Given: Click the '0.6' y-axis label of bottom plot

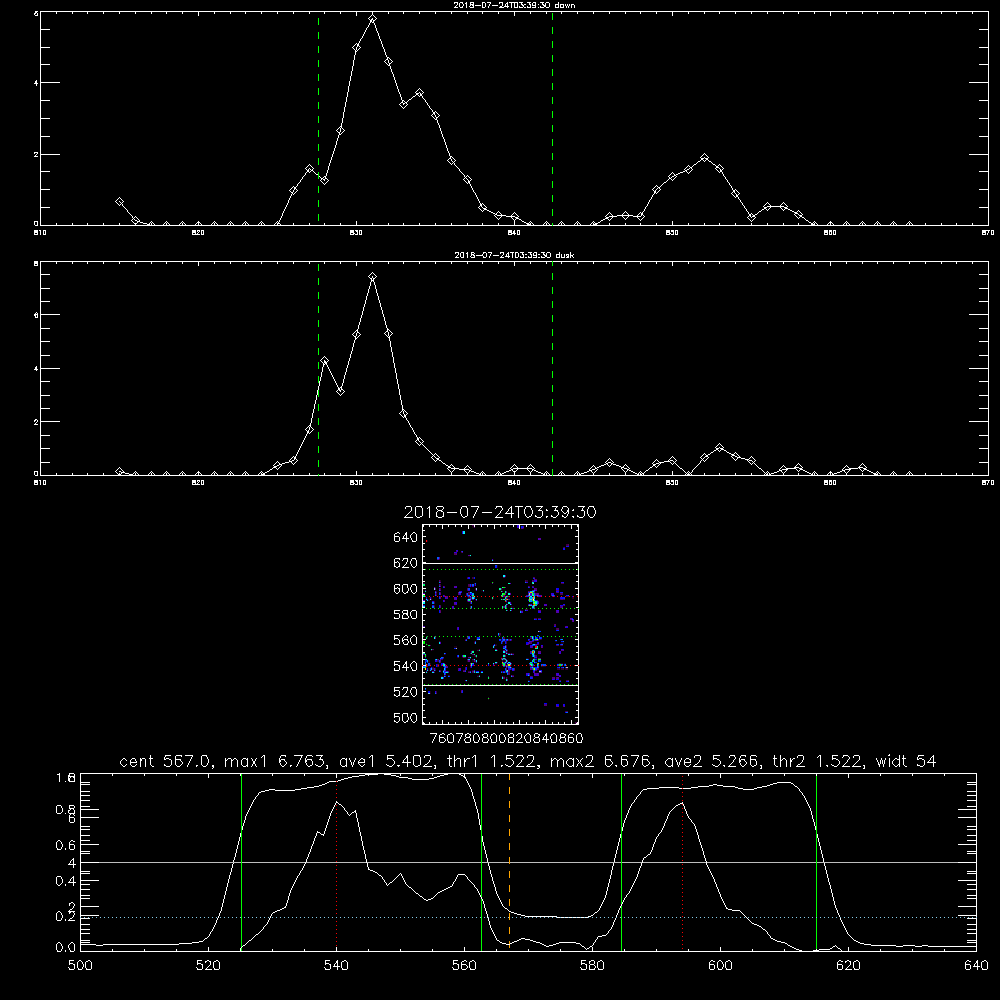Looking at the screenshot, I should [x=66, y=845].
